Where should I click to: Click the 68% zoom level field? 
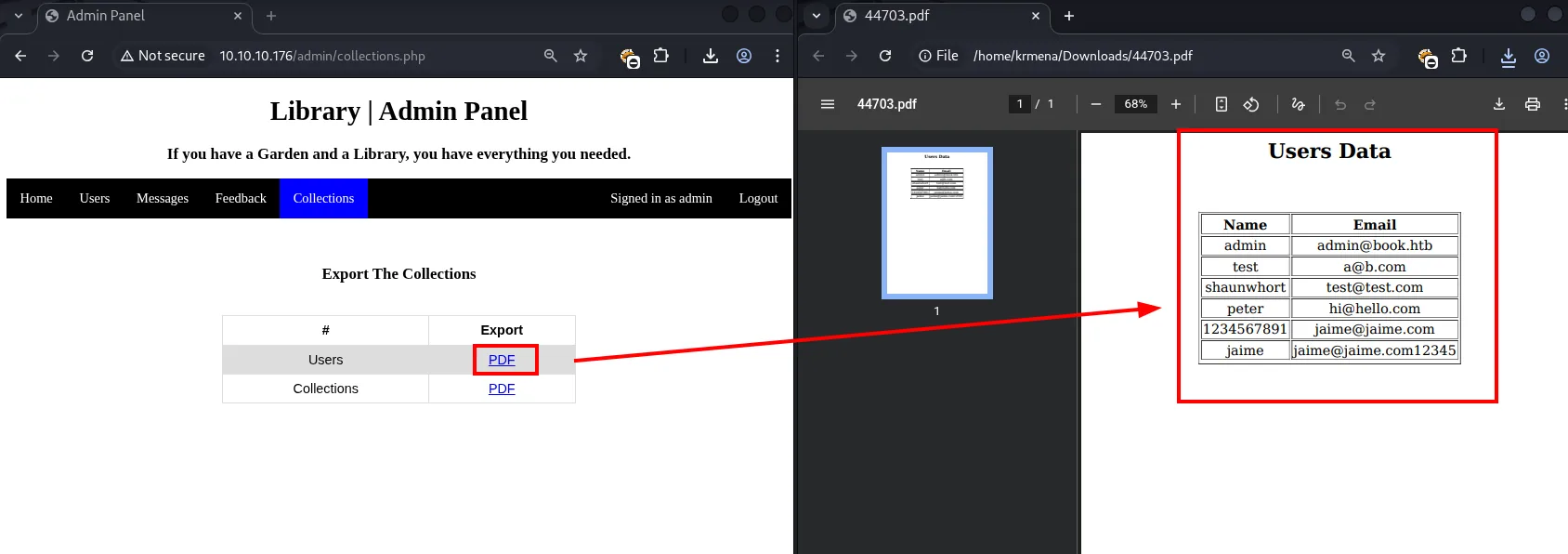[1136, 104]
